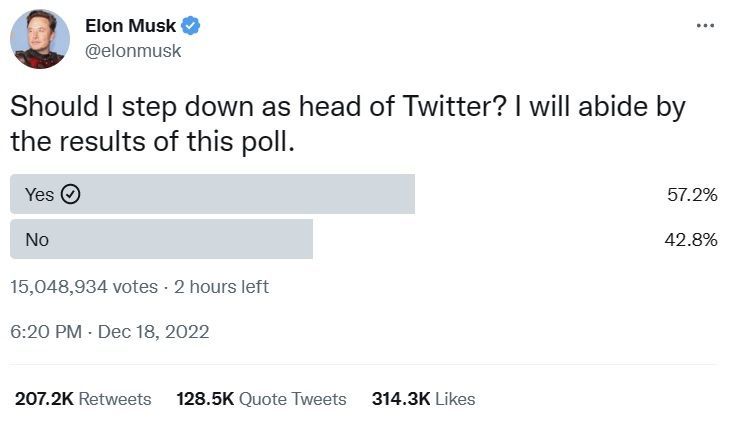Click the 57.2% poll result
The height and width of the screenshot is (428, 730).
click(692, 195)
